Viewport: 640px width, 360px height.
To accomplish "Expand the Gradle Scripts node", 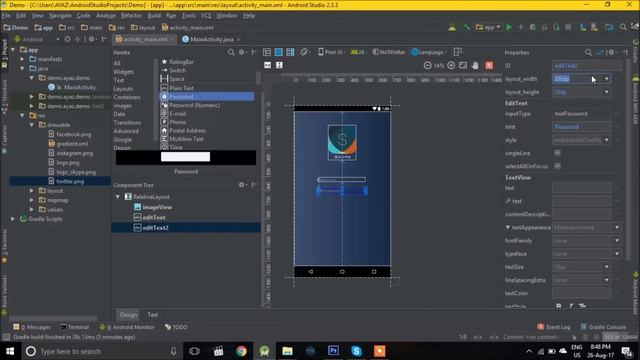I will (x=13, y=219).
